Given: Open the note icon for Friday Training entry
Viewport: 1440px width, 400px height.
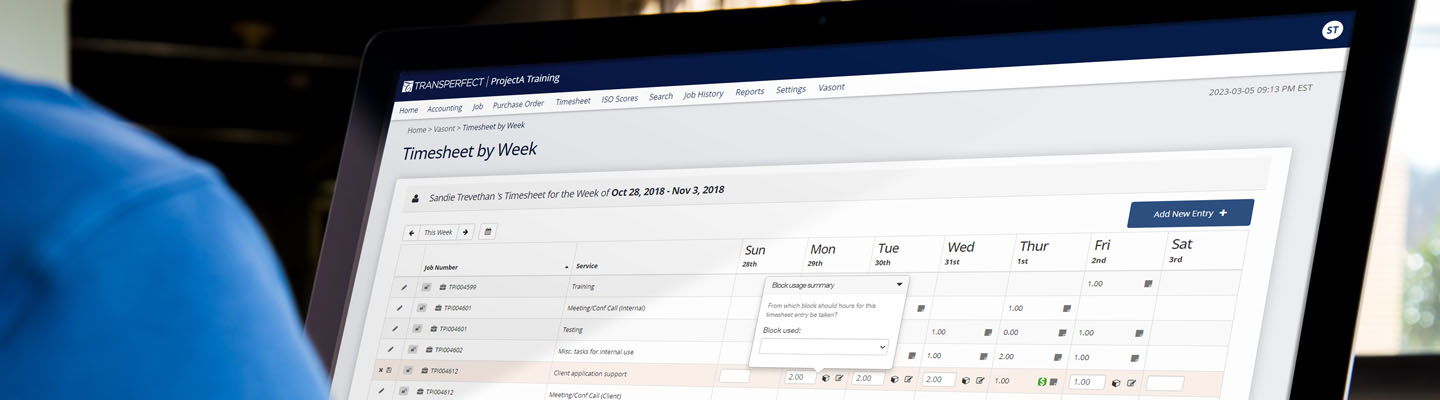Looking at the screenshot, I should (1148, 284).
